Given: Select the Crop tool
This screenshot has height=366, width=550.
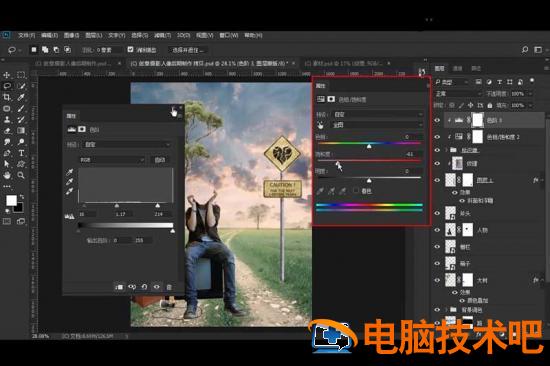Looking at the screenshot, I should click(7, 97).
